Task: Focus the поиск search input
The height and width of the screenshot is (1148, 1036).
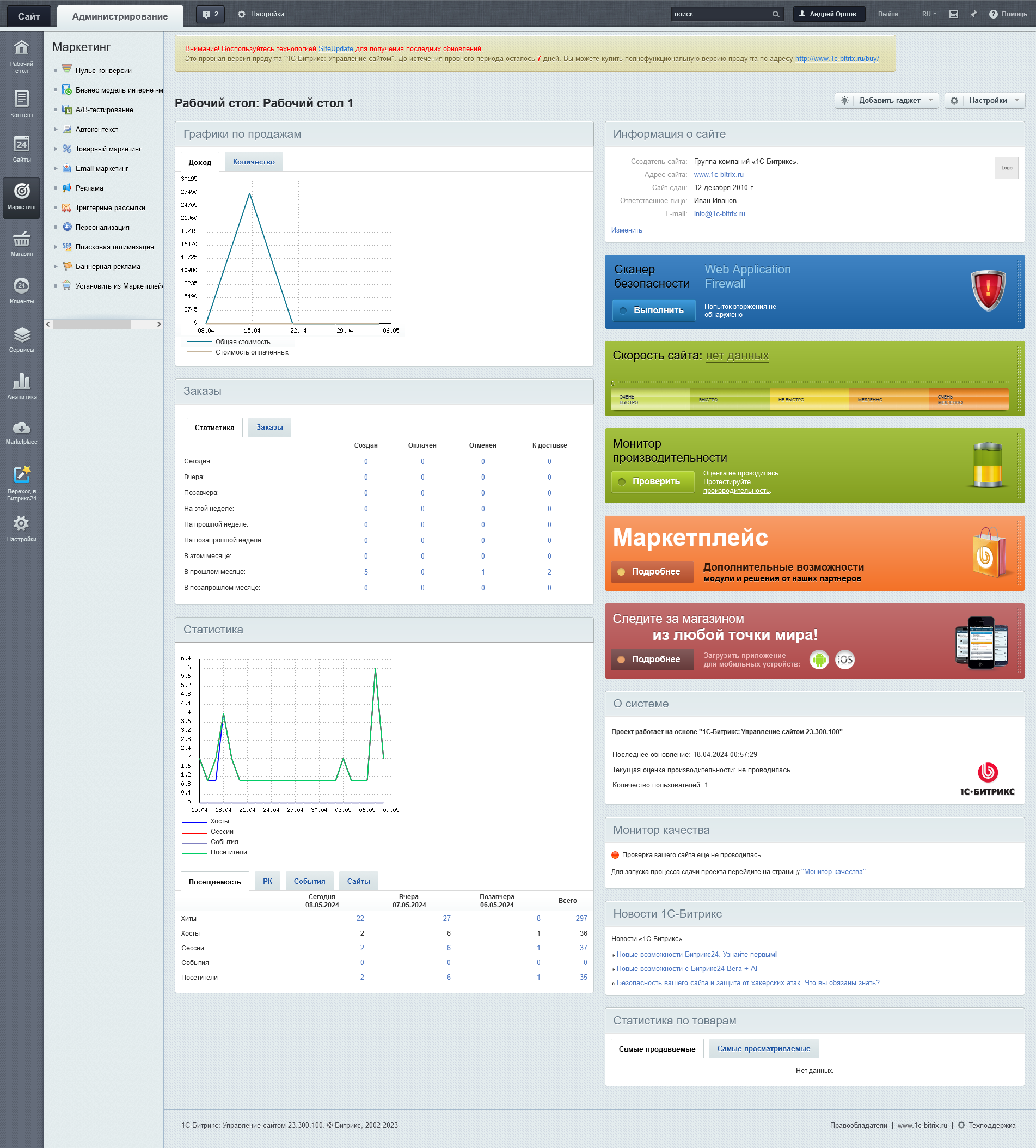Action: [x=721, y=14]
